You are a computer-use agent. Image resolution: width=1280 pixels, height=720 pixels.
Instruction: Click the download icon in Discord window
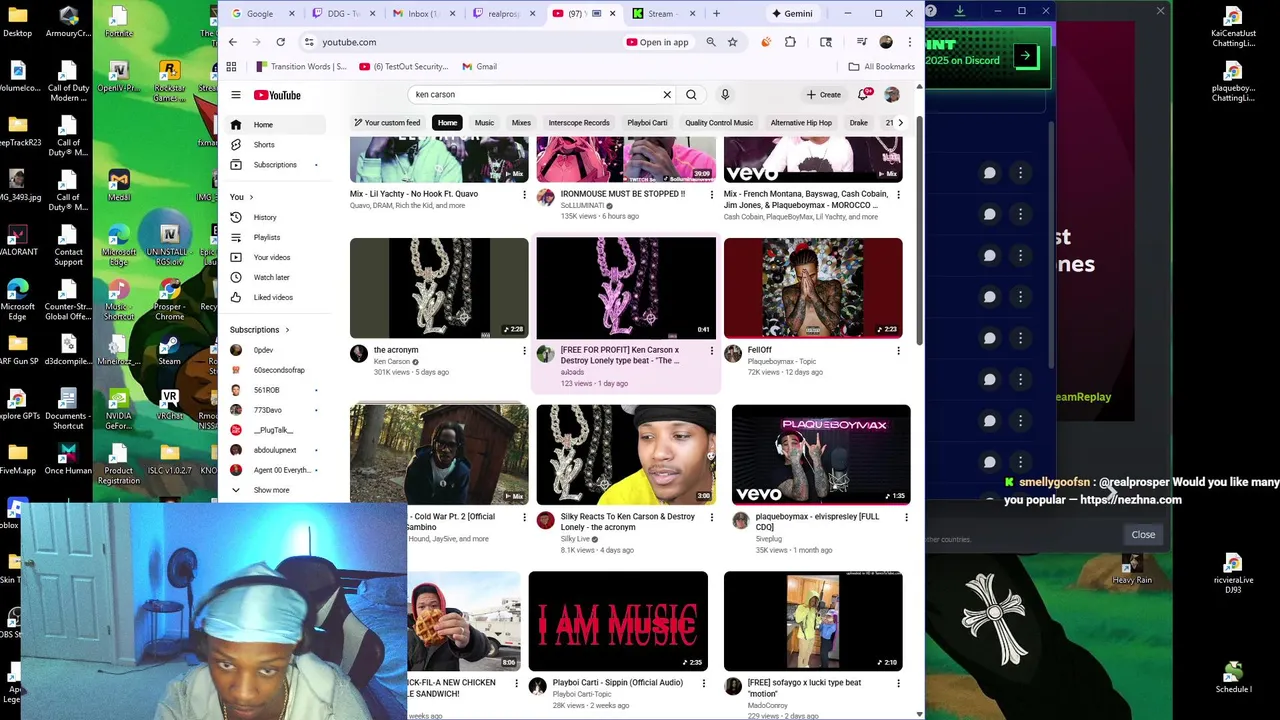tap(960, 11)
